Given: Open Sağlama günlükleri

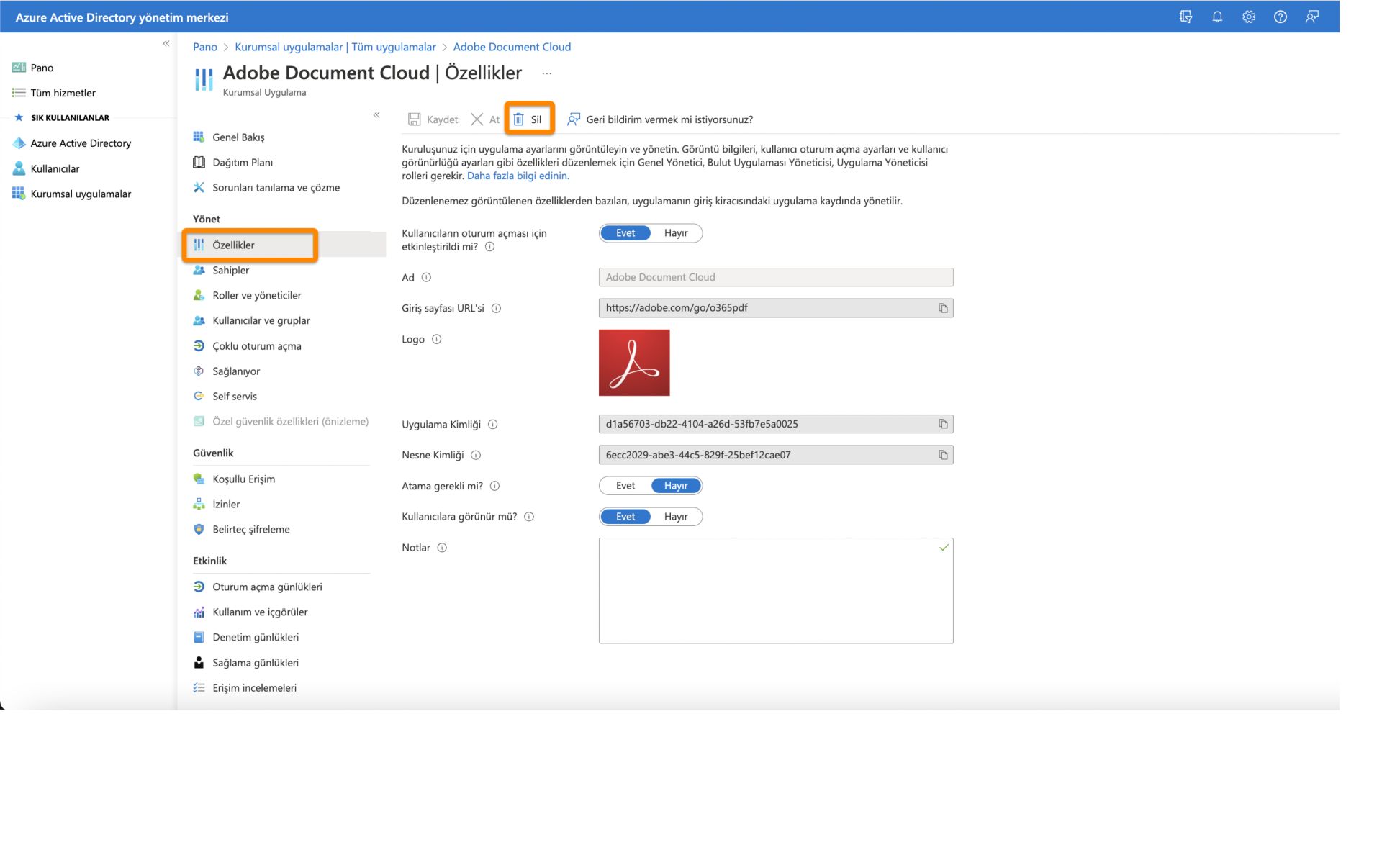Looking at the screenshot, I should [255, 663].
